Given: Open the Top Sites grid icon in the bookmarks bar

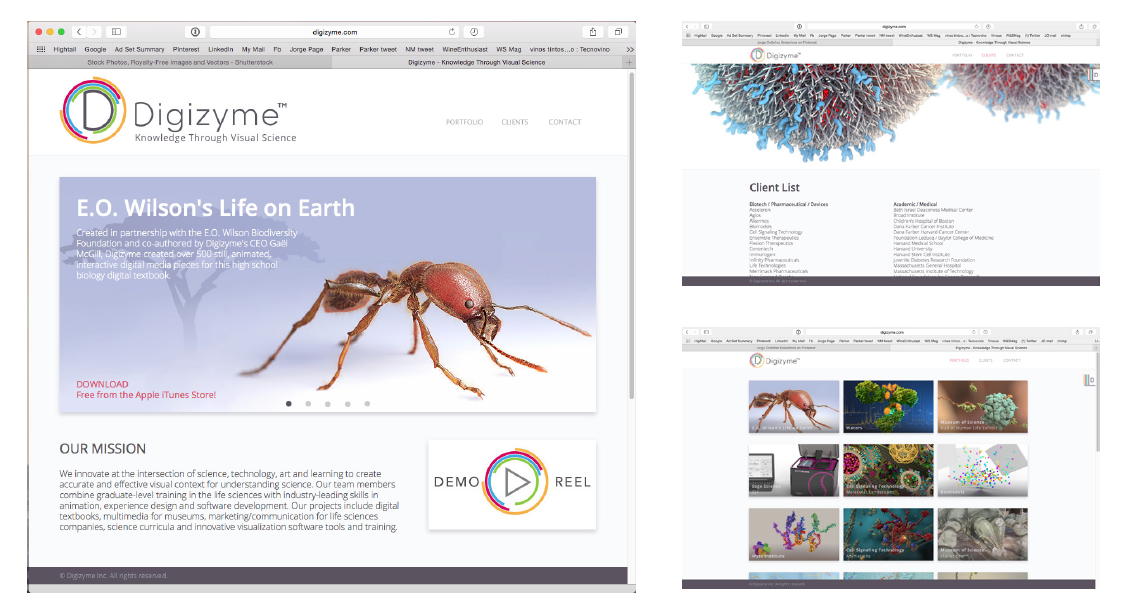Looking at the screenshot, I should pos(41,50).
